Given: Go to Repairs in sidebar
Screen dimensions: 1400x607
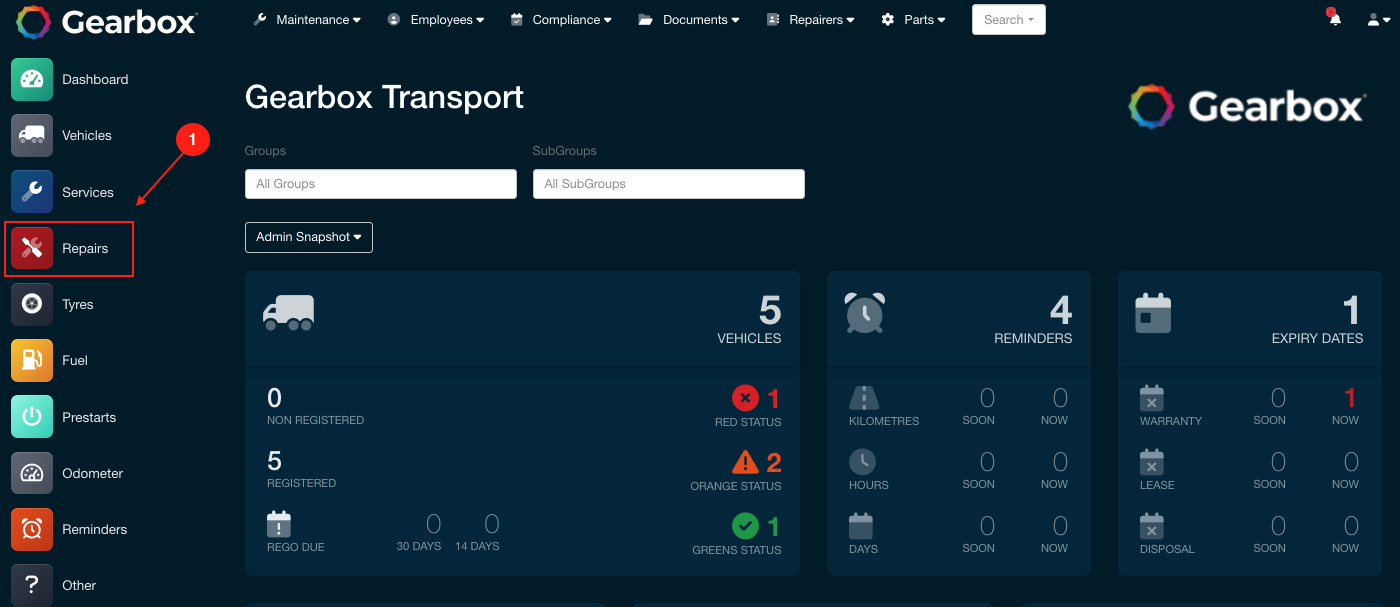Looking at the screenshot, I should pyautogui.click(x=85, y=248).
